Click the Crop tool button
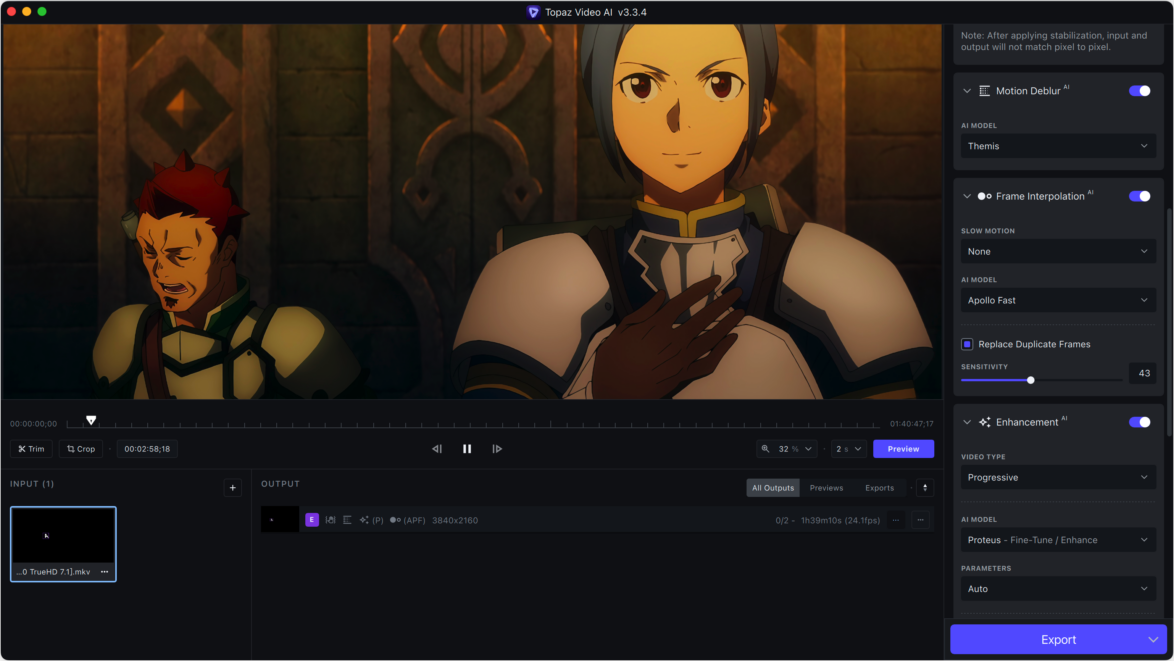Image resolution: width=1174 pixels, height=661 pixels. pyautogui.click(x=81, y=449)
